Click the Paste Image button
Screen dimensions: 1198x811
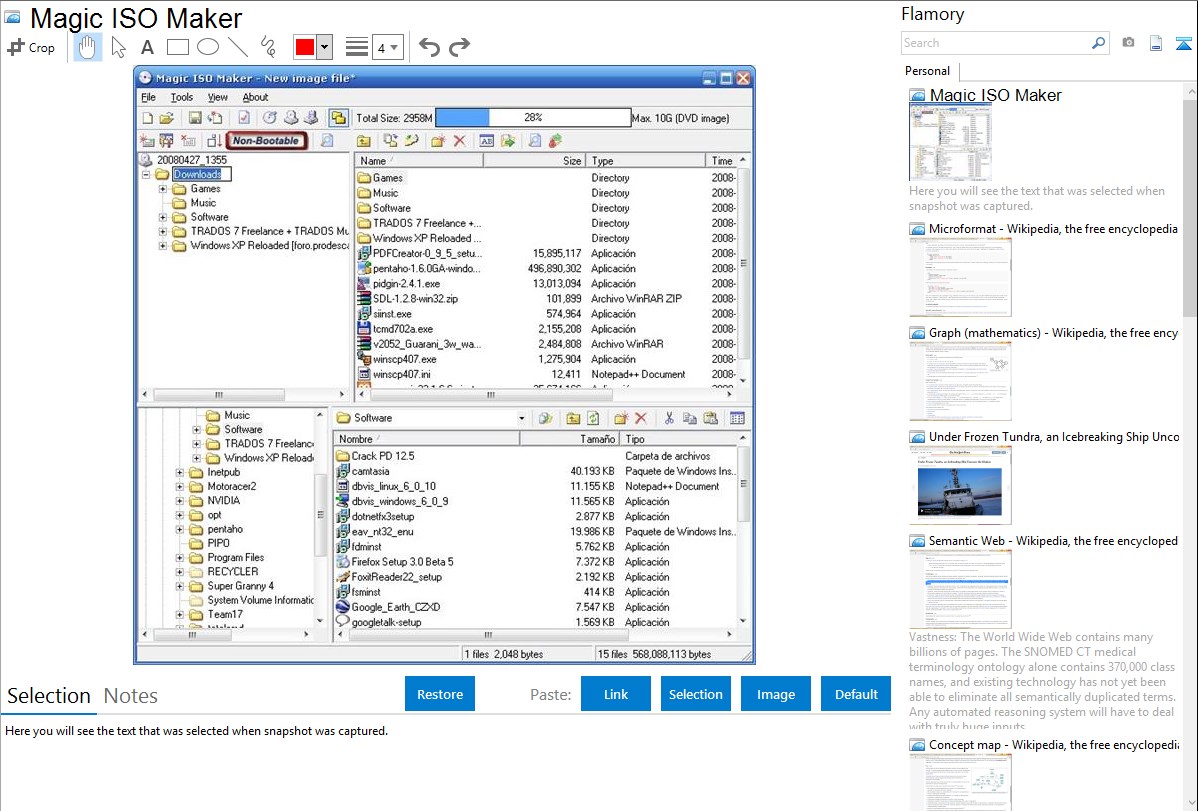[775, 694]
